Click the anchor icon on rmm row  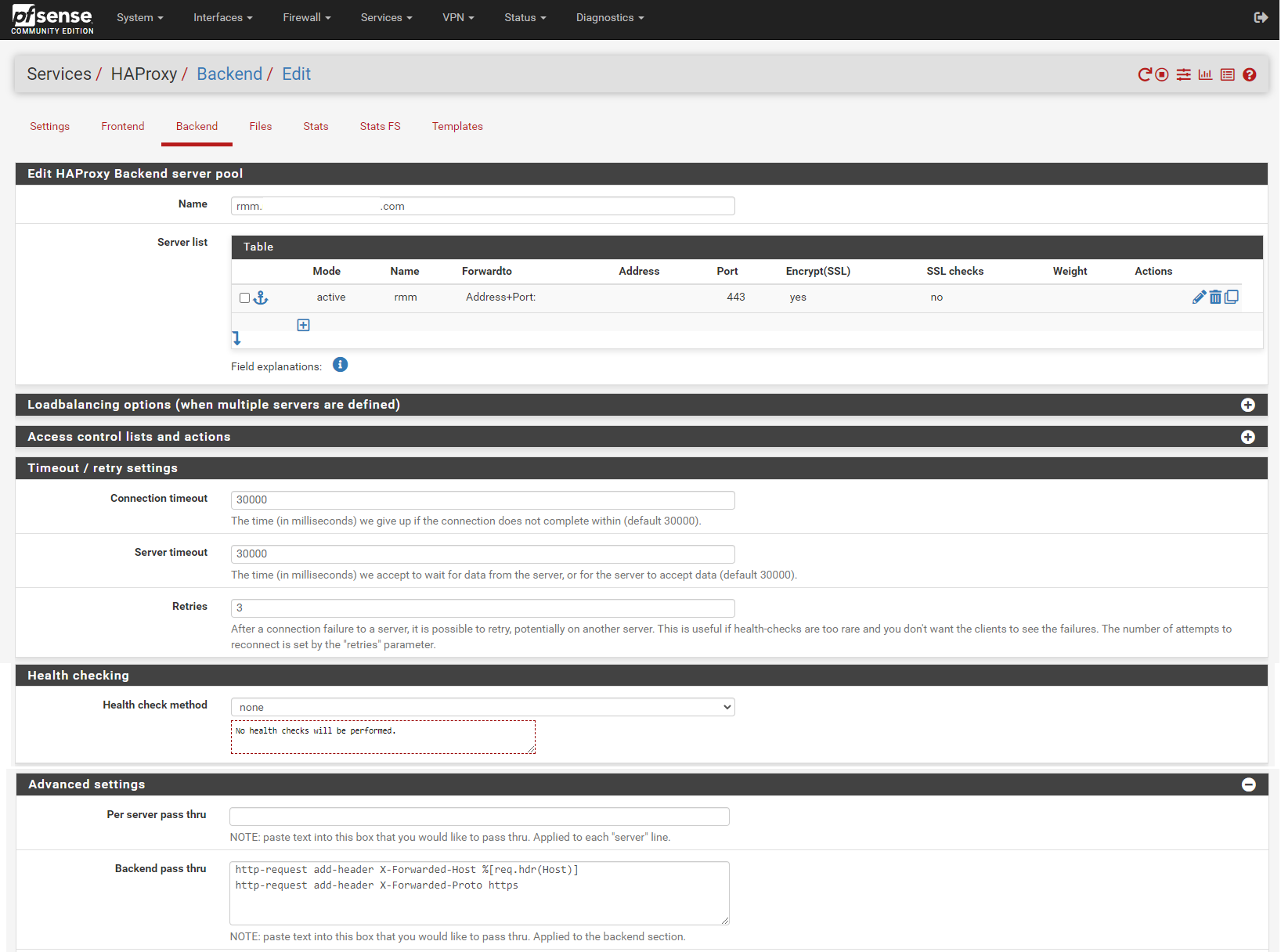(261, 297)
